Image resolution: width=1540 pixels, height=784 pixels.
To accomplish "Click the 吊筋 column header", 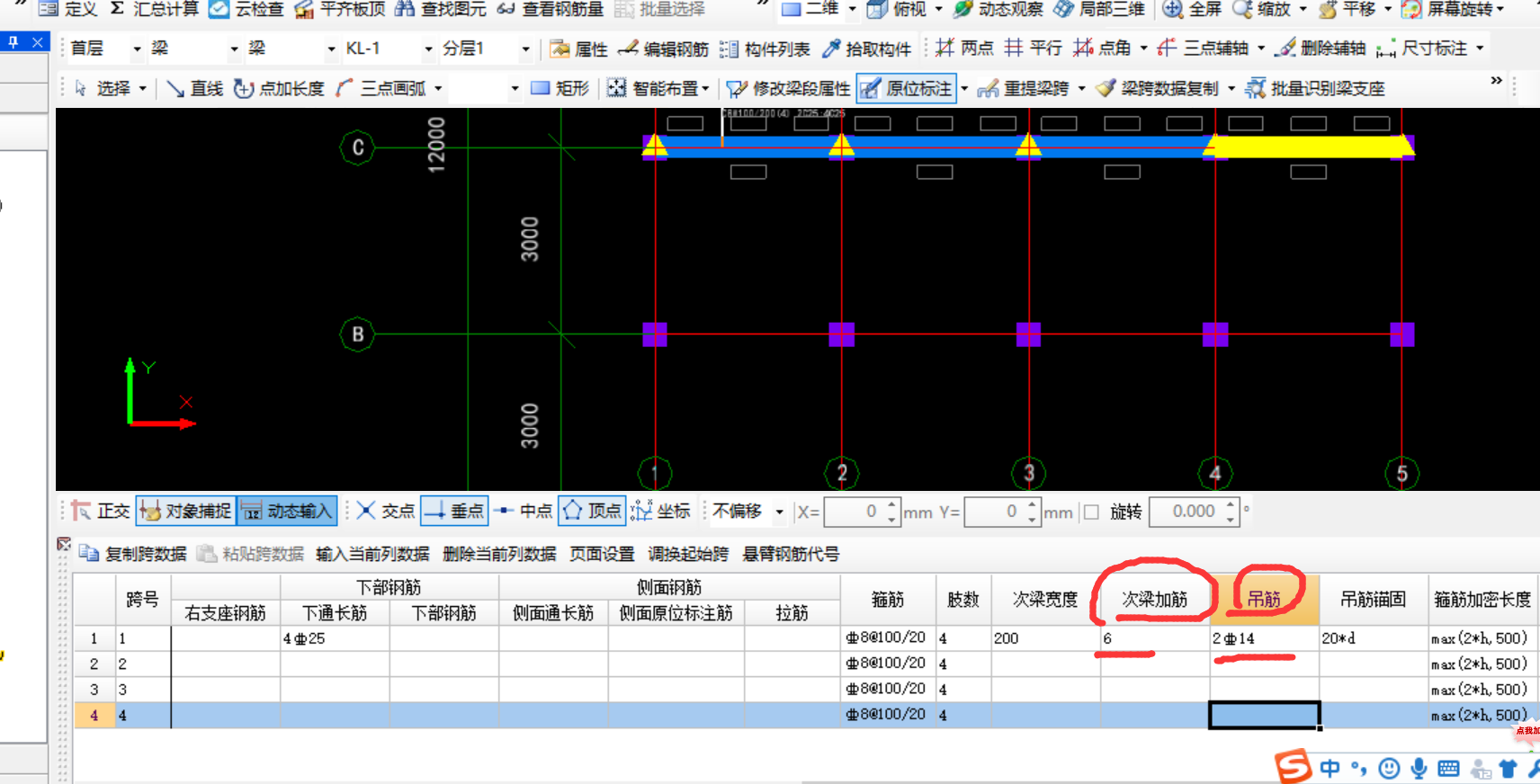I will (1264, 600).
